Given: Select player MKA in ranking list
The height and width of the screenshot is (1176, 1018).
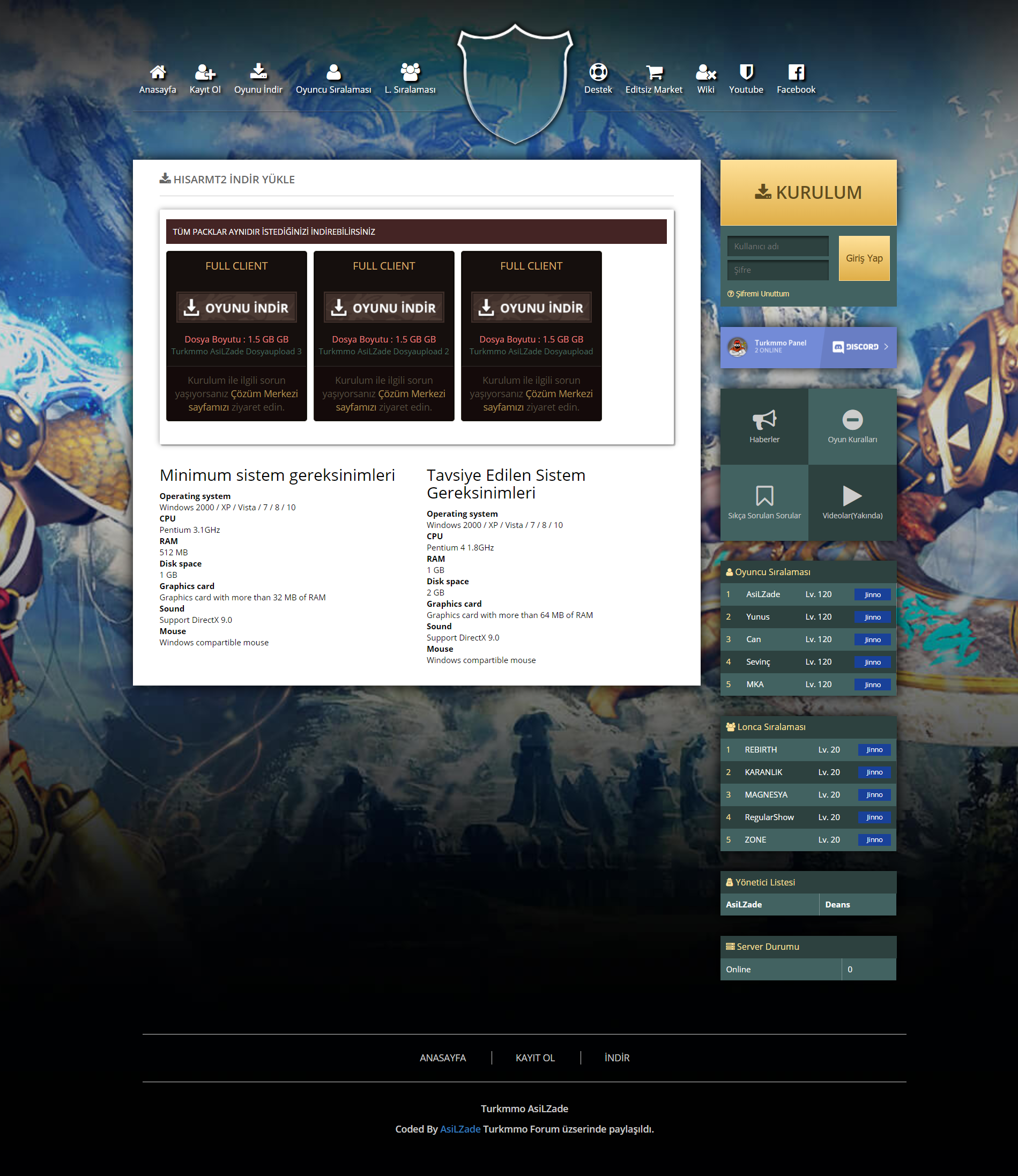Looking at the screenshot, I should click(754, 684).
